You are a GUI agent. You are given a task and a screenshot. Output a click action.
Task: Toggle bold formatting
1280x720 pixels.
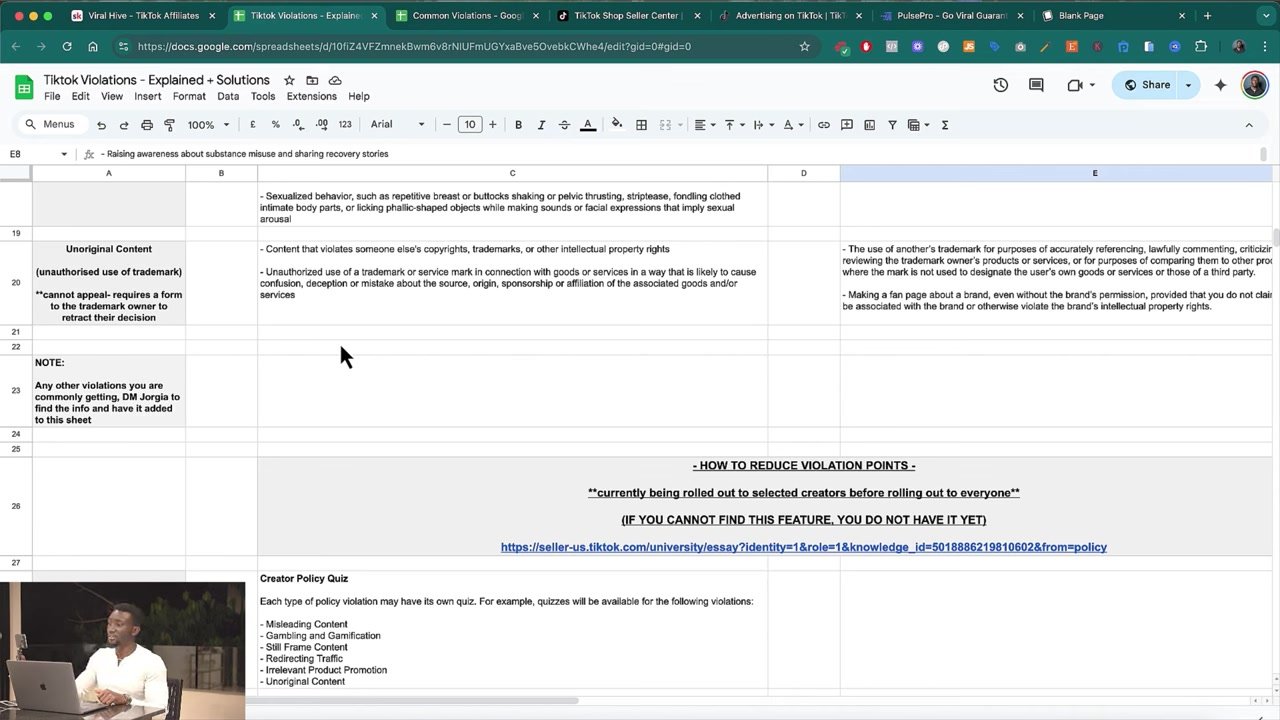pyautogui.click(x=518, y=125)
